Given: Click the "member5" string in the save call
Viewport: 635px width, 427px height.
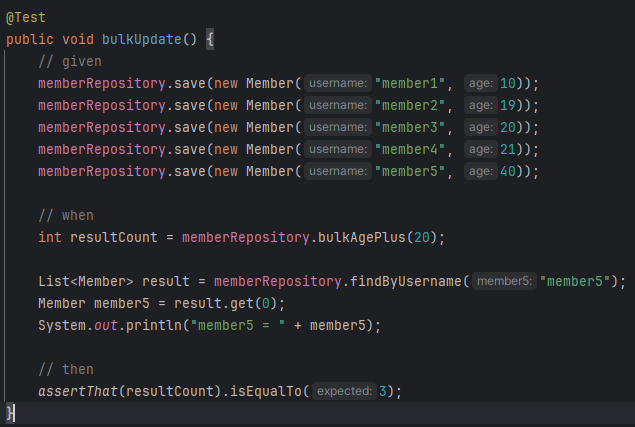Looking at the screenshot, I should pos(409,171).
